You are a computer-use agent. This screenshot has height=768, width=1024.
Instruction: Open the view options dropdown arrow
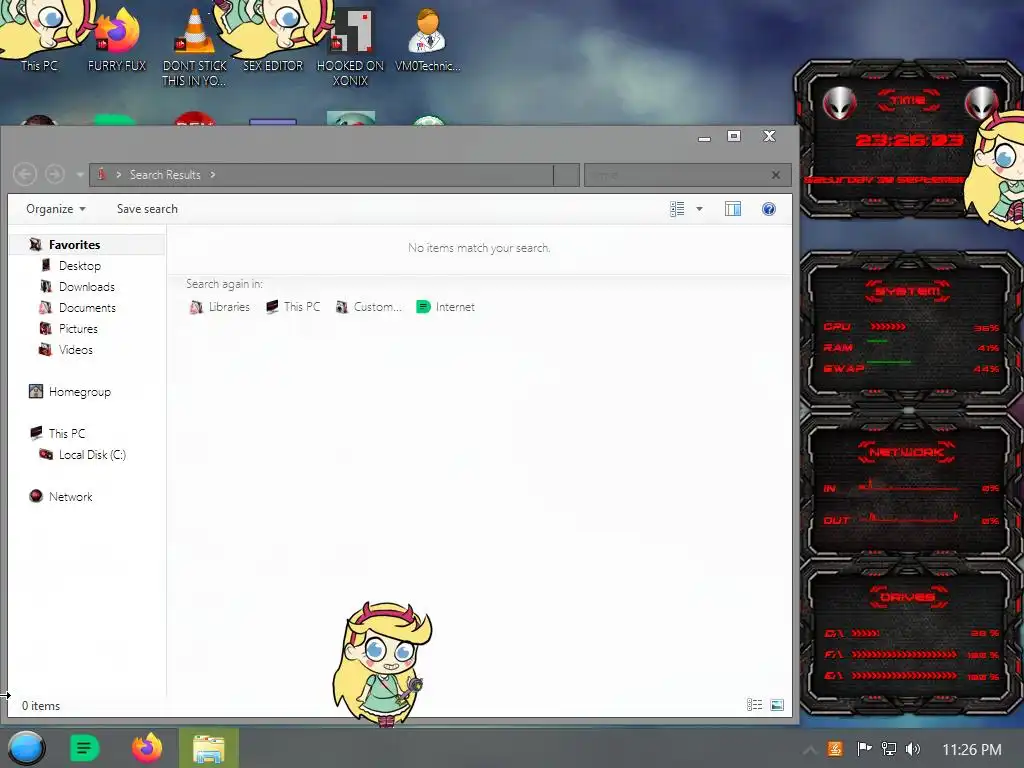pos(699,209)
